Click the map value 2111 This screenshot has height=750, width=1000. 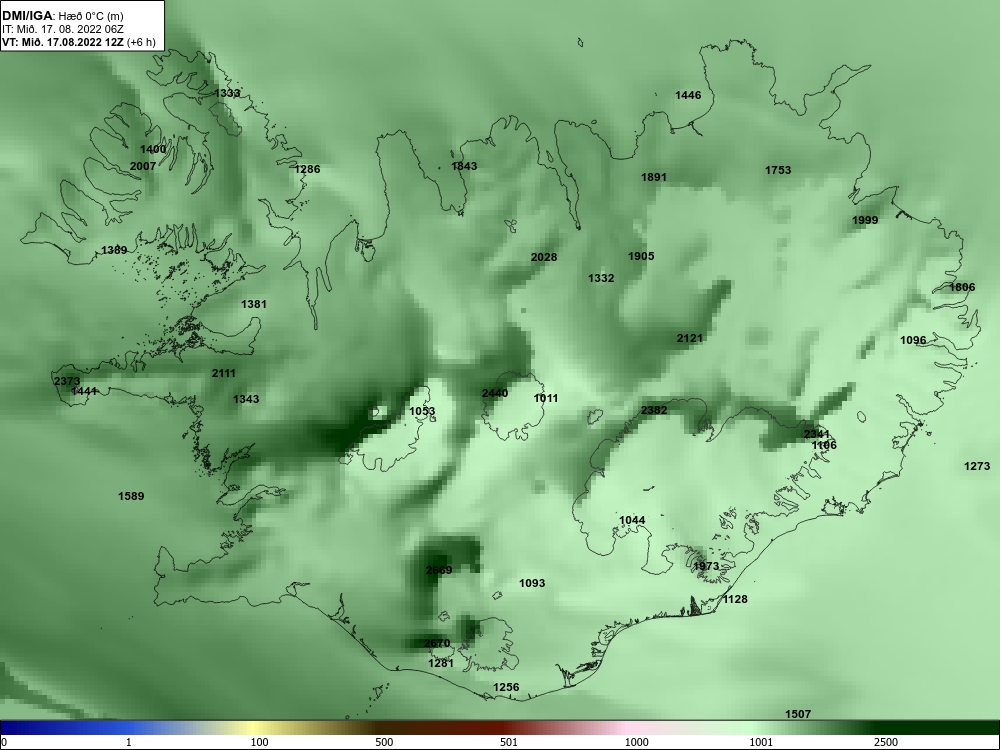[224, 373]
